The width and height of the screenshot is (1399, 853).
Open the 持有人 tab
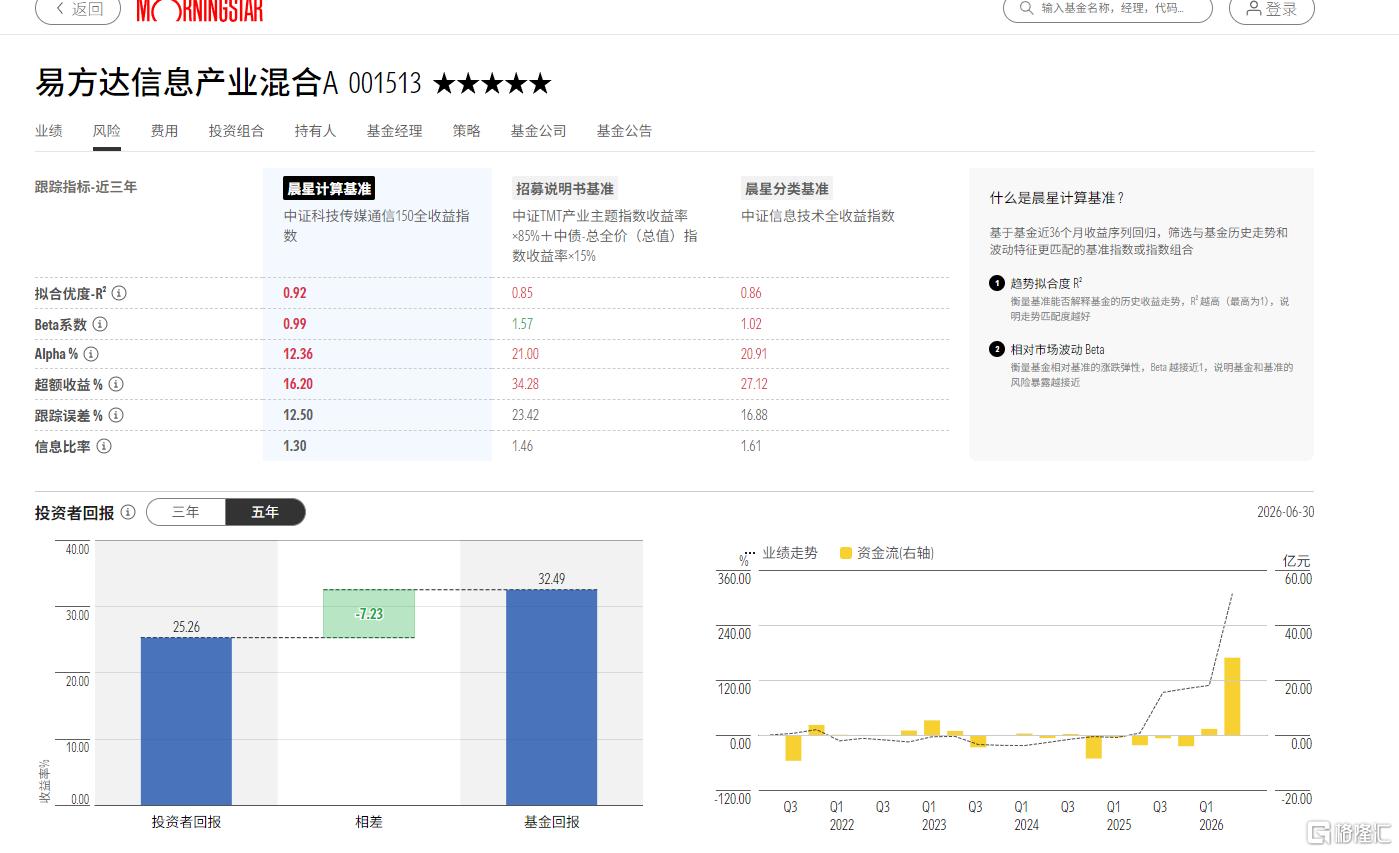point(316,131)
